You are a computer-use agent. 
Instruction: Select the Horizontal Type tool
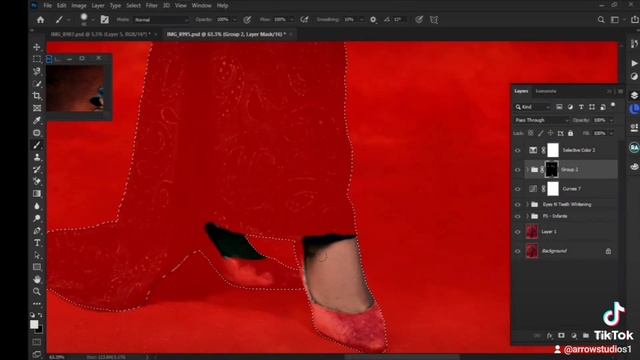point(37,242)
